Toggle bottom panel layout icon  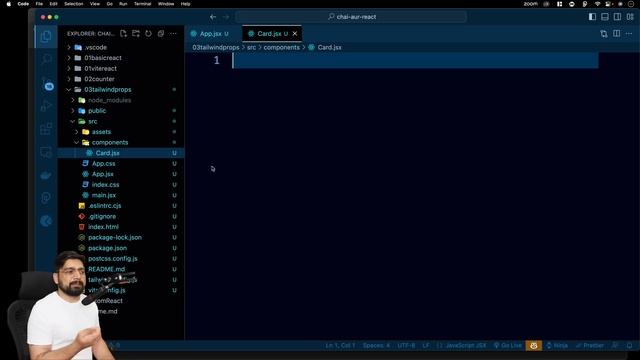click(x=605, y=17)
